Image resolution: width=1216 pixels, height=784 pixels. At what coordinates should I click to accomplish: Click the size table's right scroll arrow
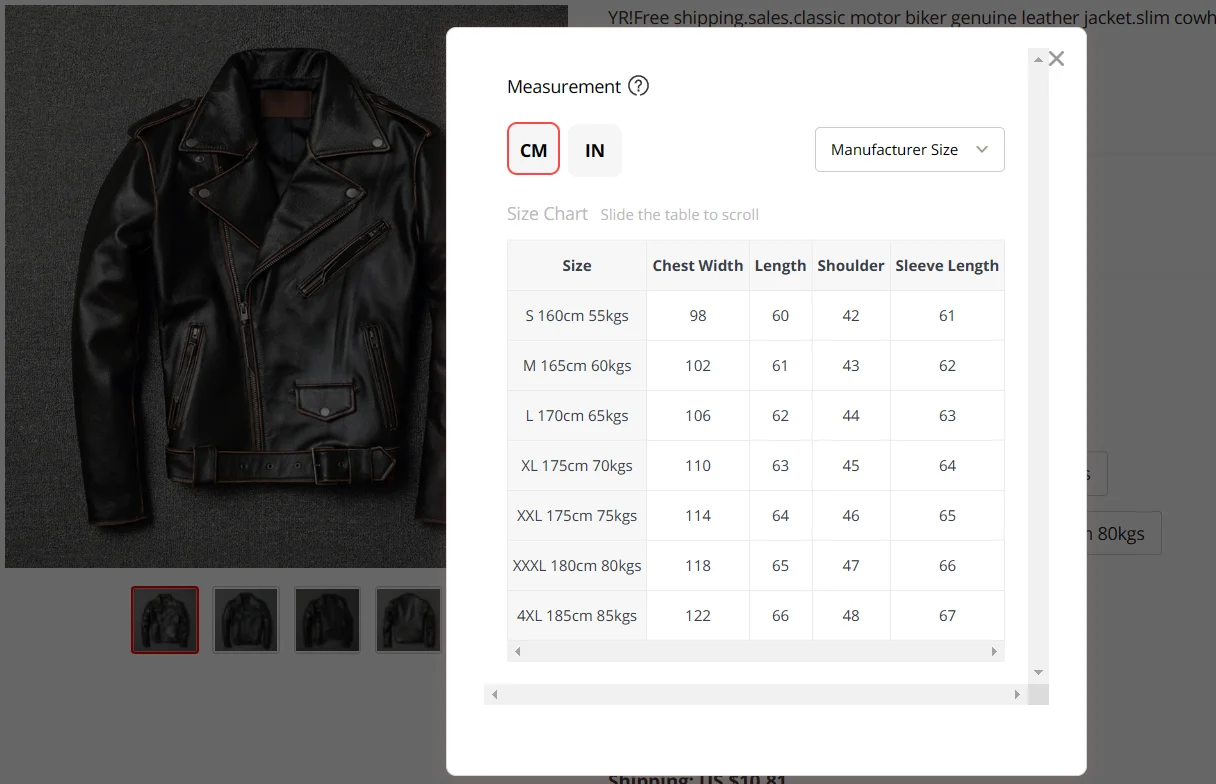pos(994,651)
